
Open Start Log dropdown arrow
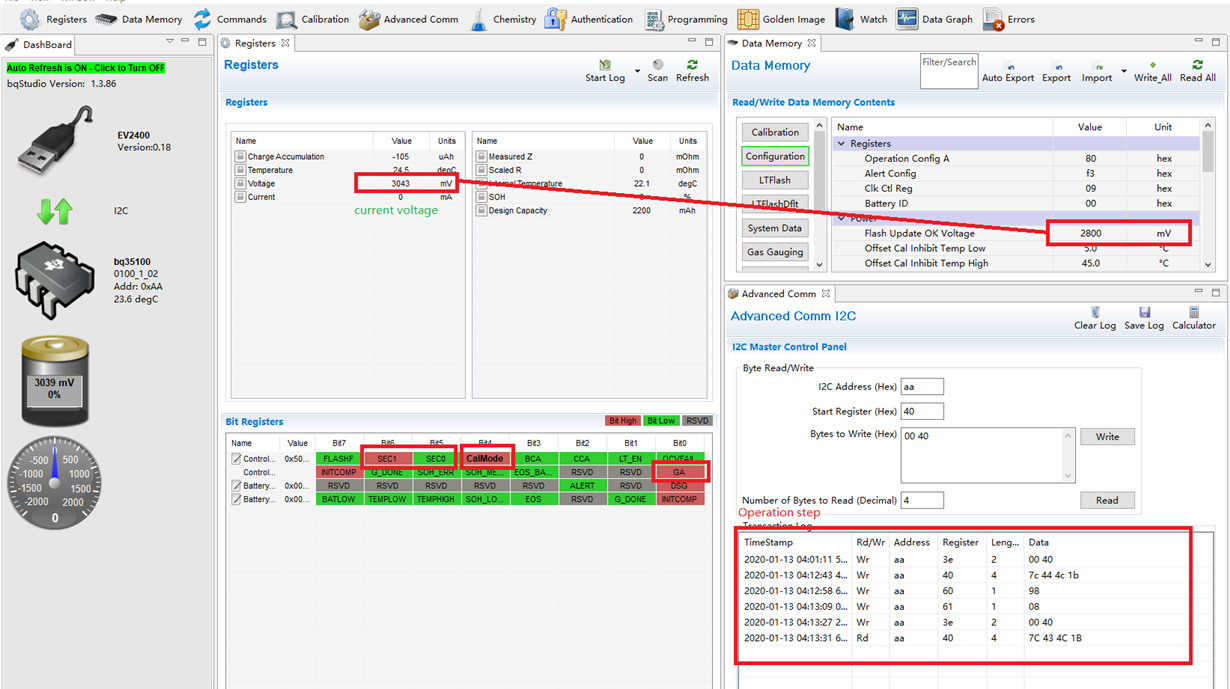(637, 72)
